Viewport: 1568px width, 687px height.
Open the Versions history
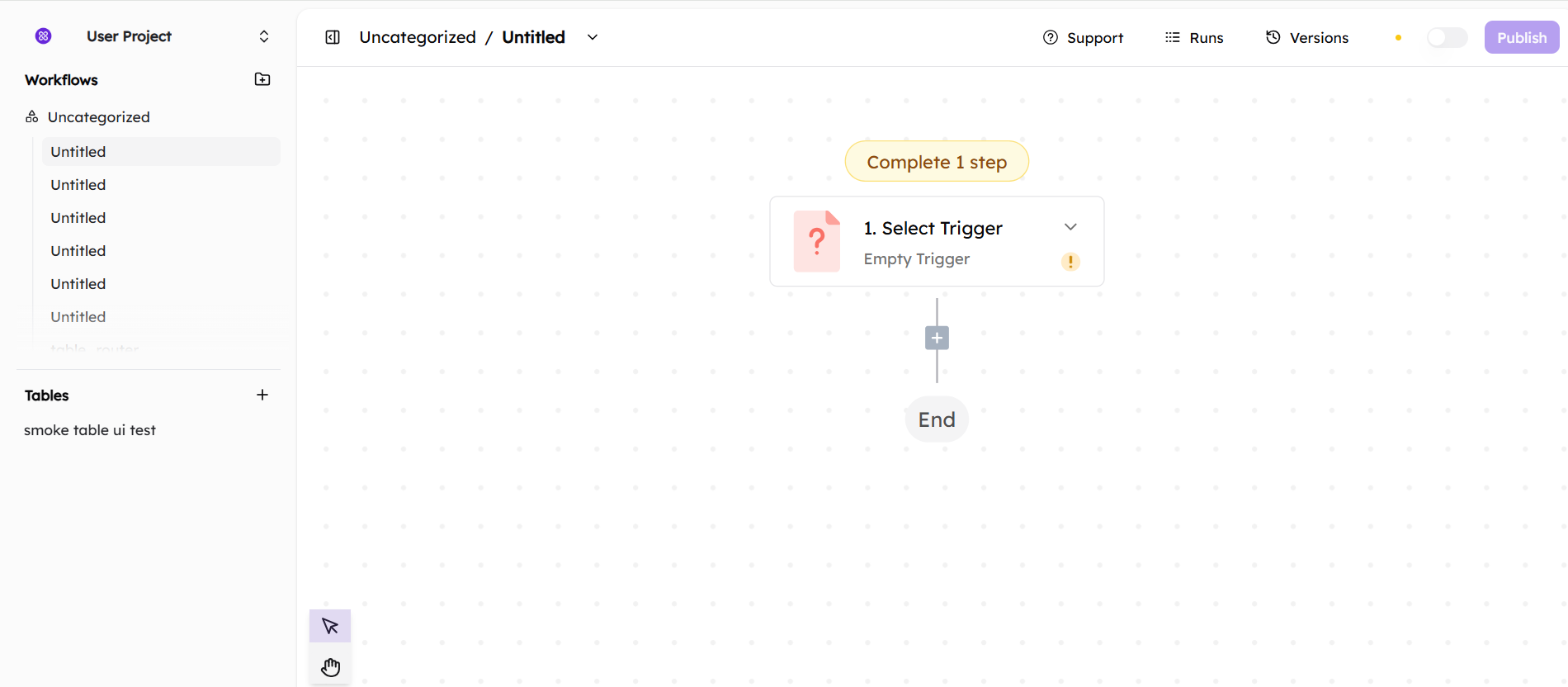pyautogui.click(x=1307, y=37)
